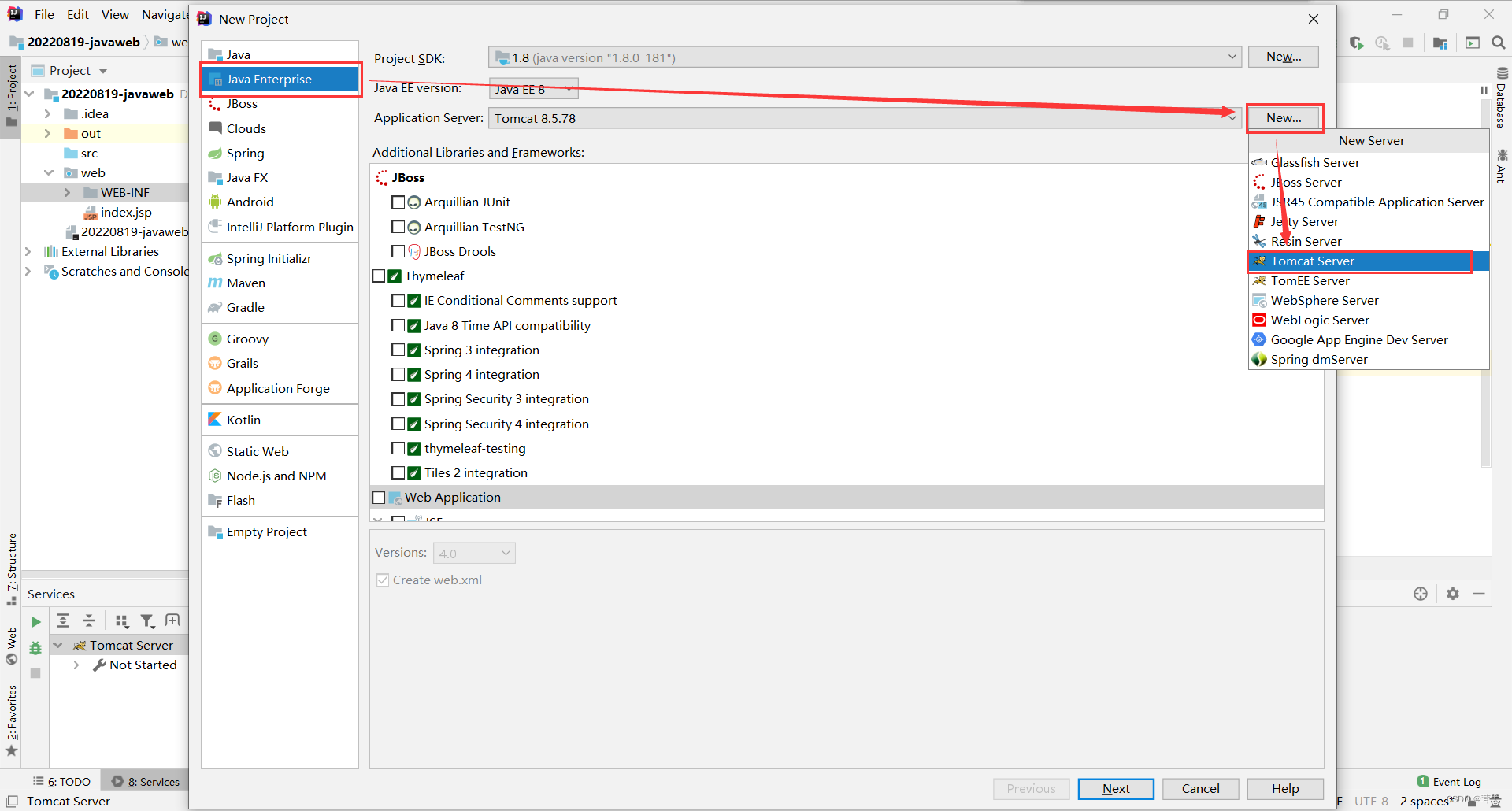1512x811 pixels.
Task: Click the Run Anything toolbar icon
Action: coord(1473,43)
